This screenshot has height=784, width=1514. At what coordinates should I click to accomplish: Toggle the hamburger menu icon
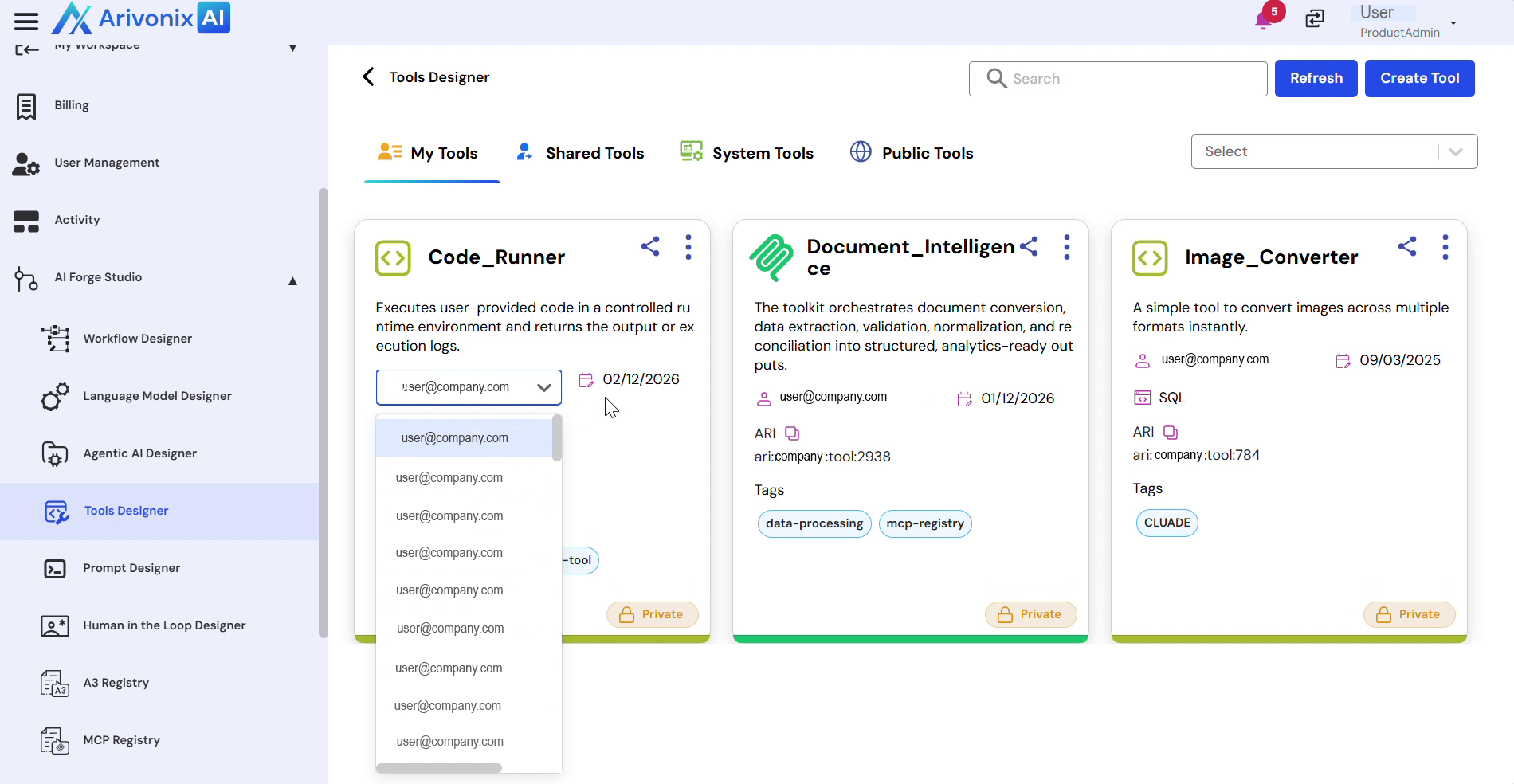point(26,21)
